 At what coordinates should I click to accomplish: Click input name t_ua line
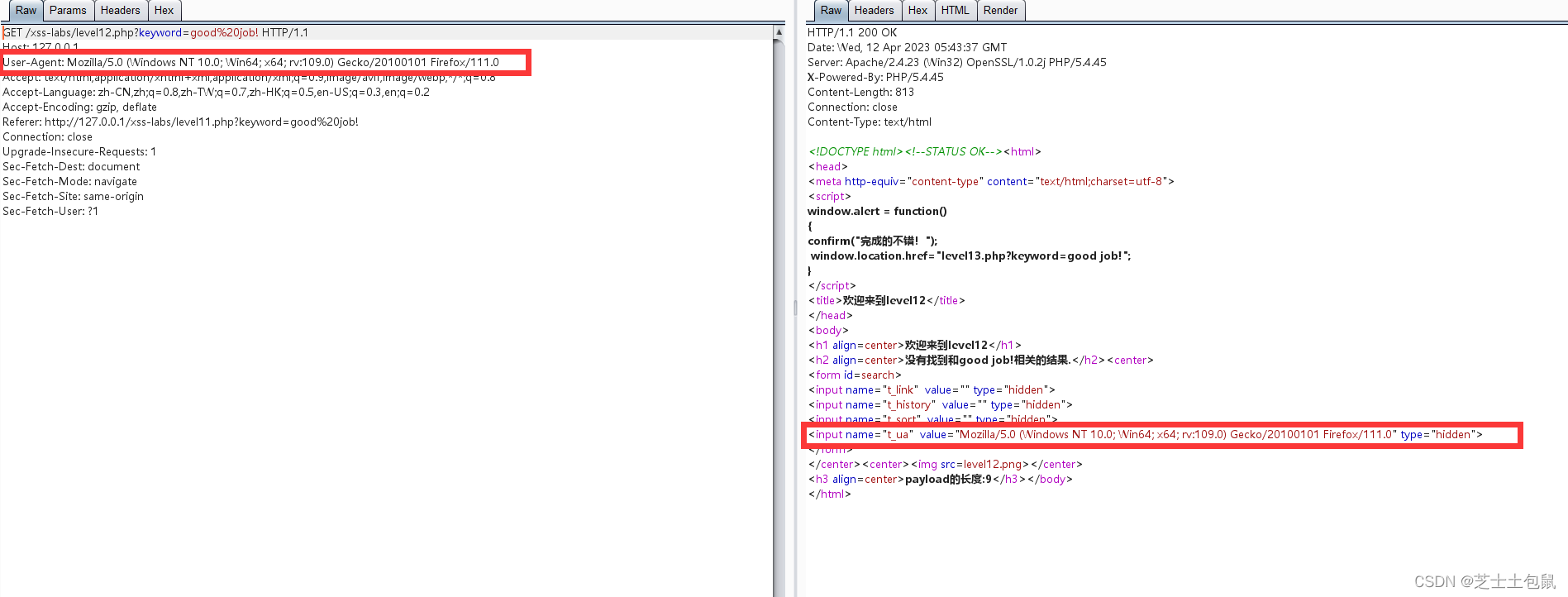coord(1146,435)
